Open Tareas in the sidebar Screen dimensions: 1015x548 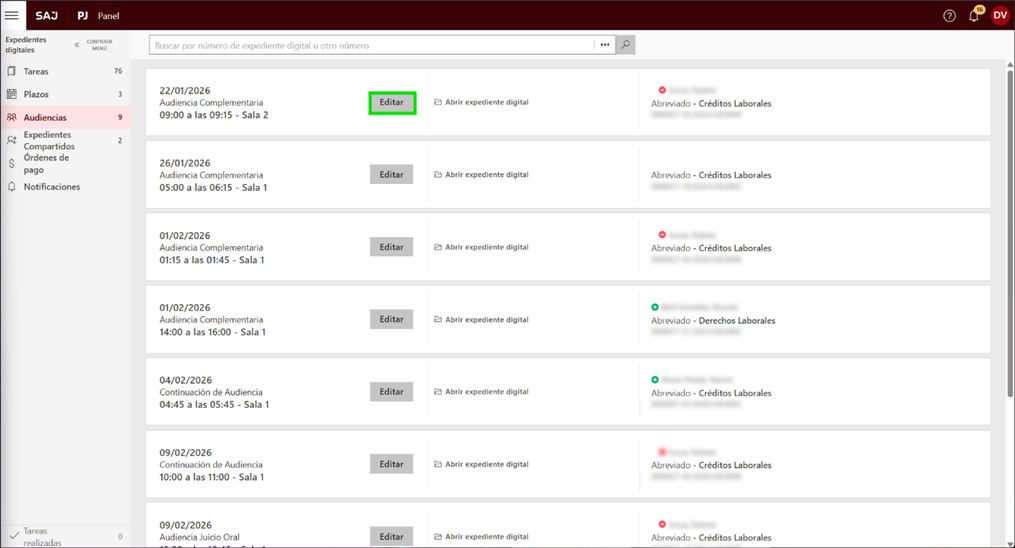[36, 72]
